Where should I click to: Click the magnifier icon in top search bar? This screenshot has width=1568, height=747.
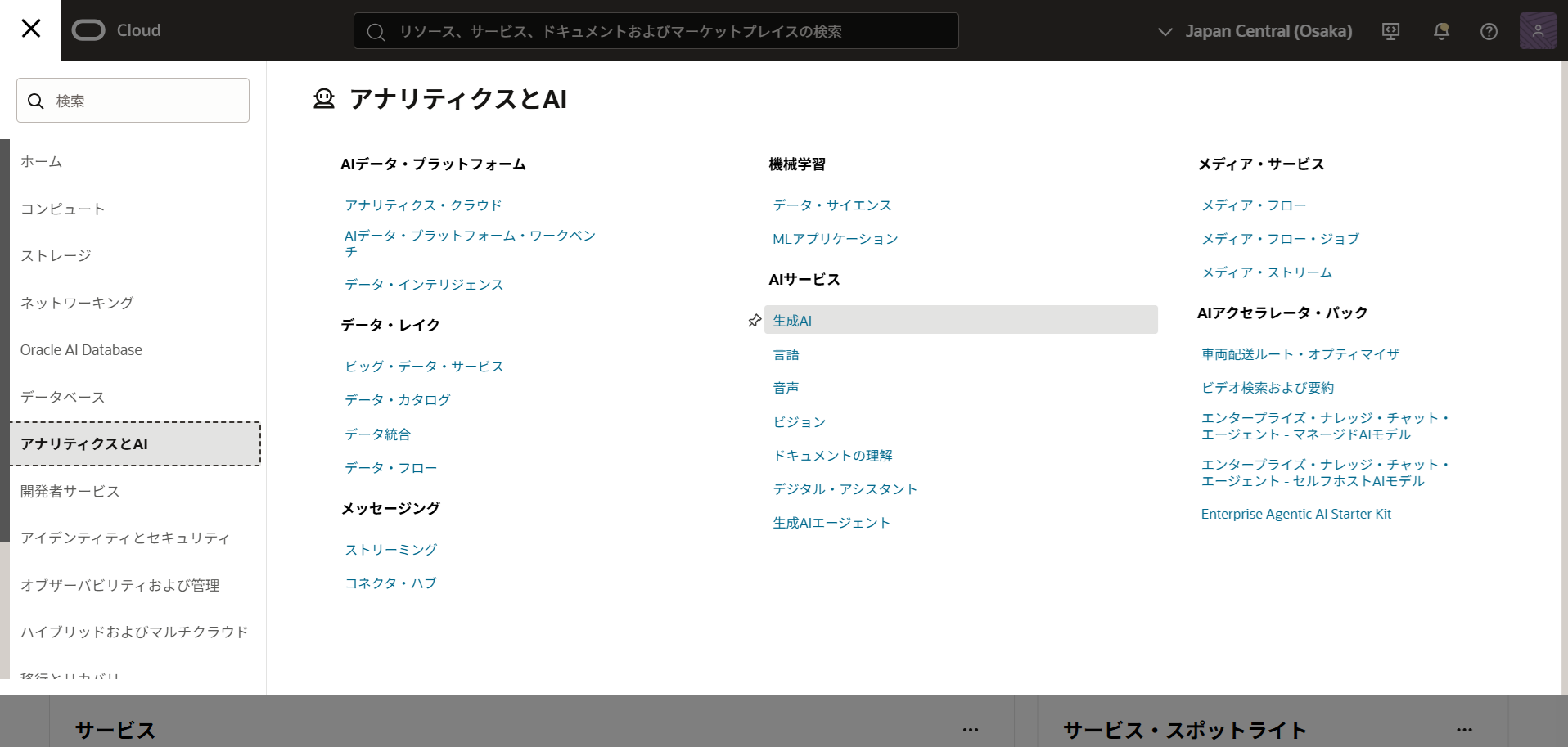tap(376, 32)
